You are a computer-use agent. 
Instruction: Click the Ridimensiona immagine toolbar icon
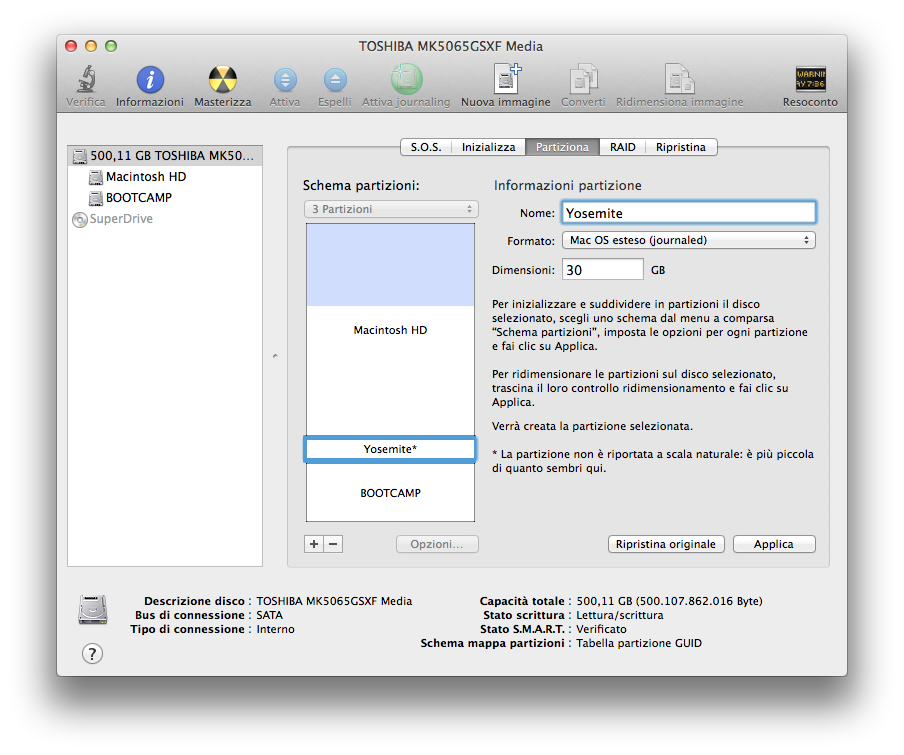point(679,79)
